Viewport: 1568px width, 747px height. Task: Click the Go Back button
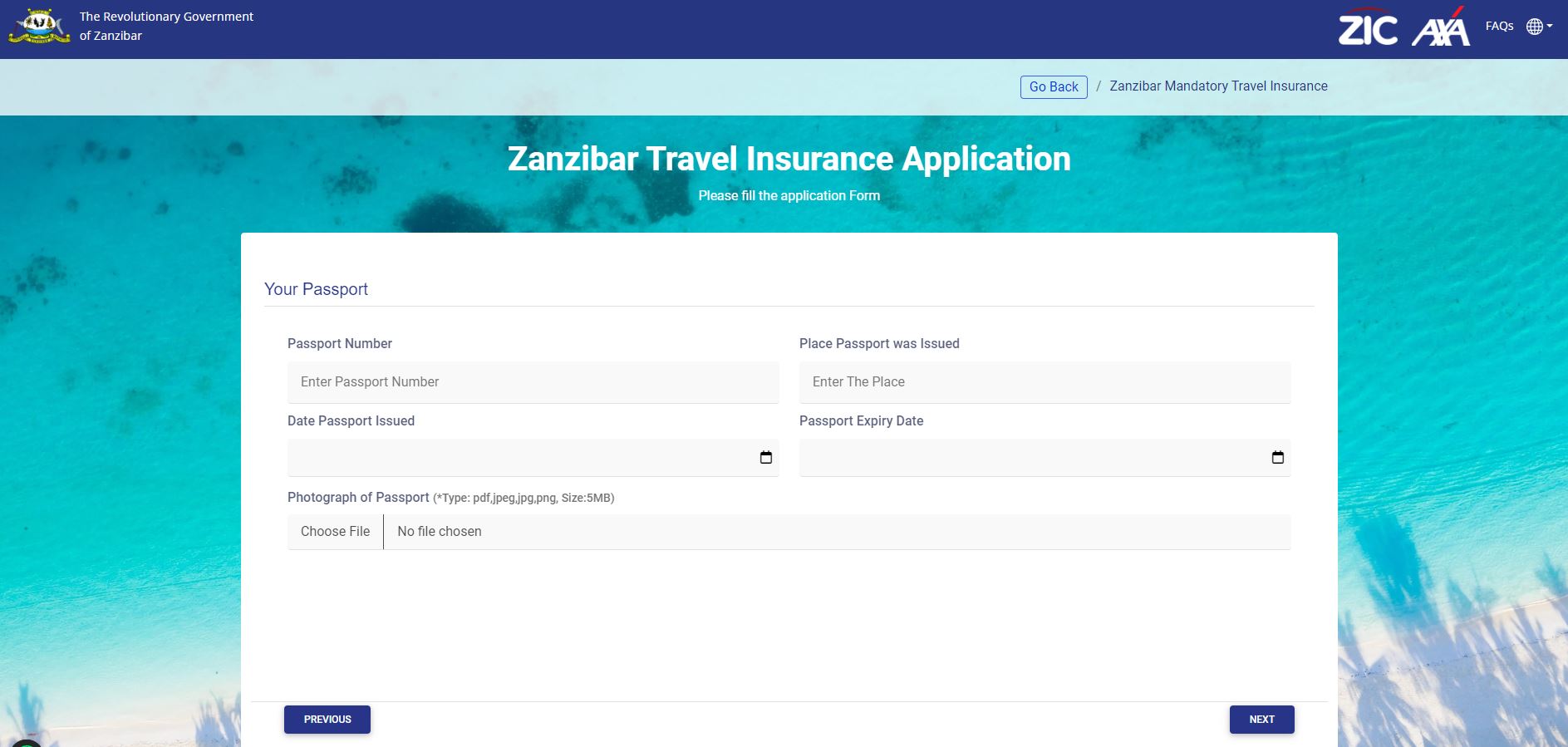click(x=1054, y=86)
